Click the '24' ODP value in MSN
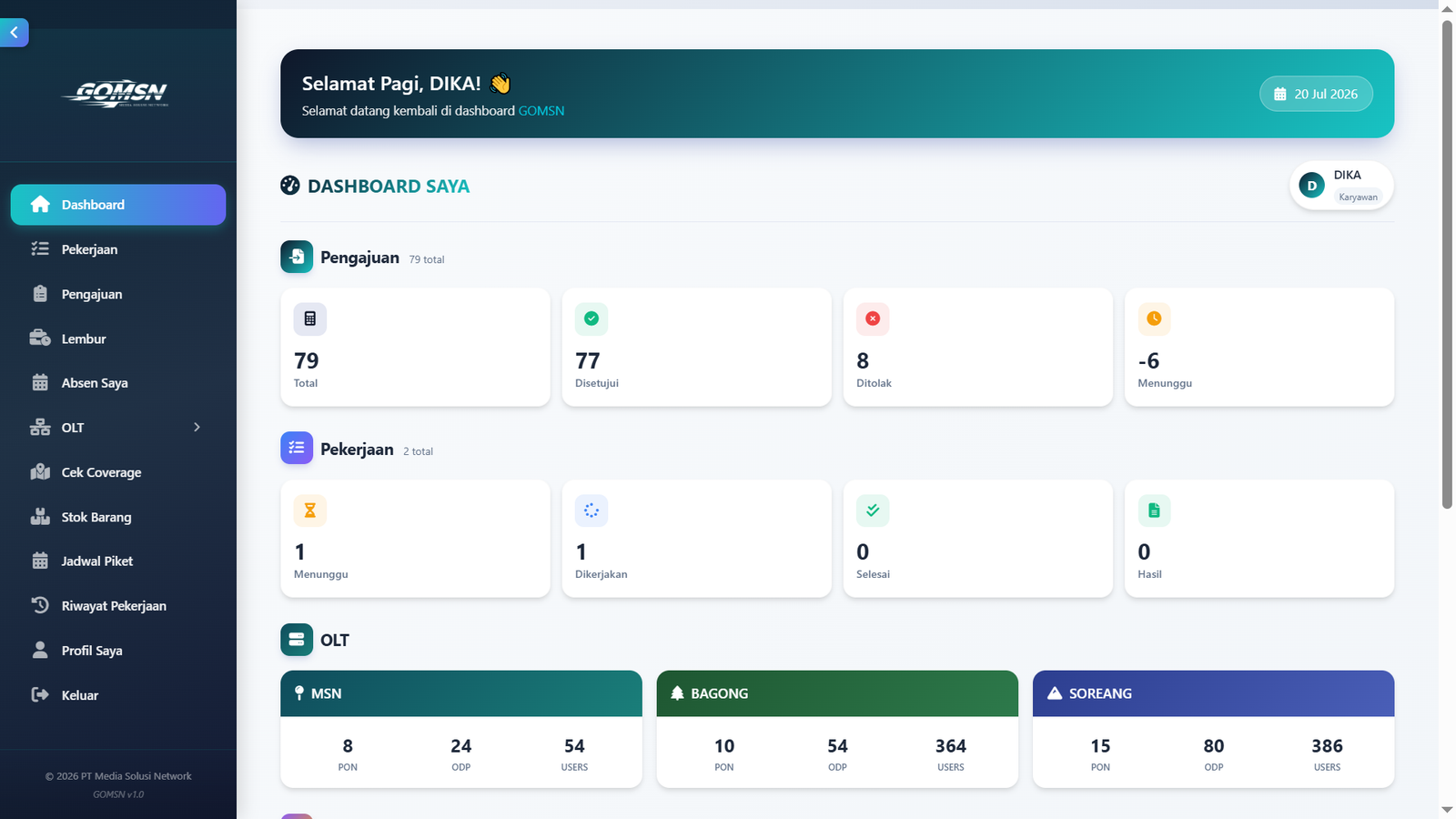1456x819 pixels. tap(461, 746)
